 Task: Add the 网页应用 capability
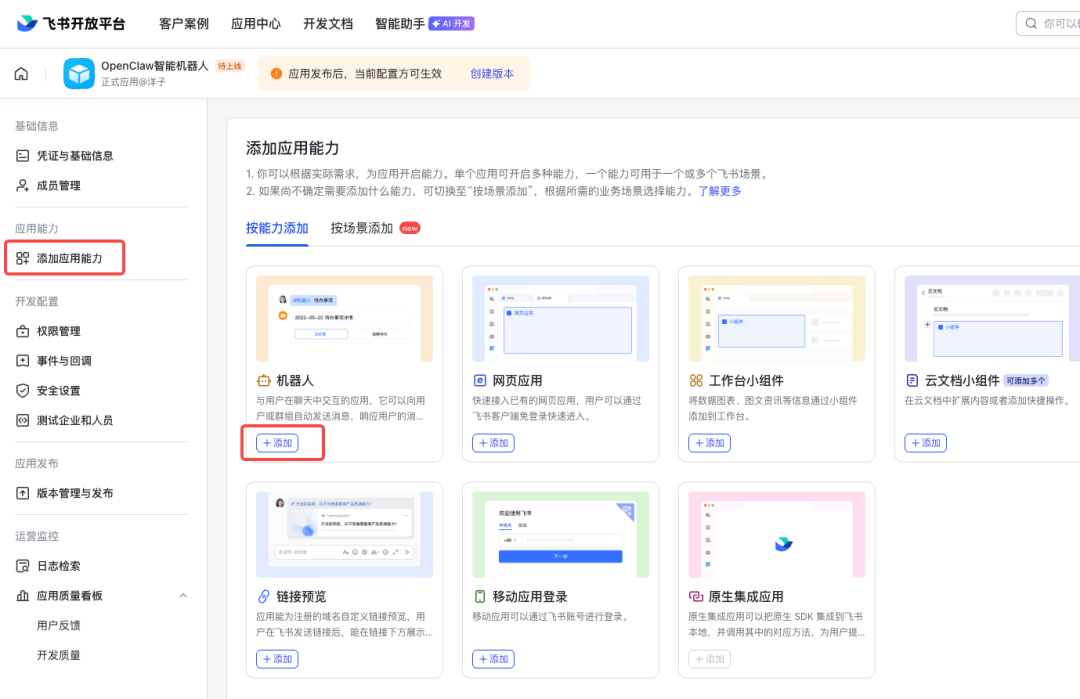click(x=493, y=443)
